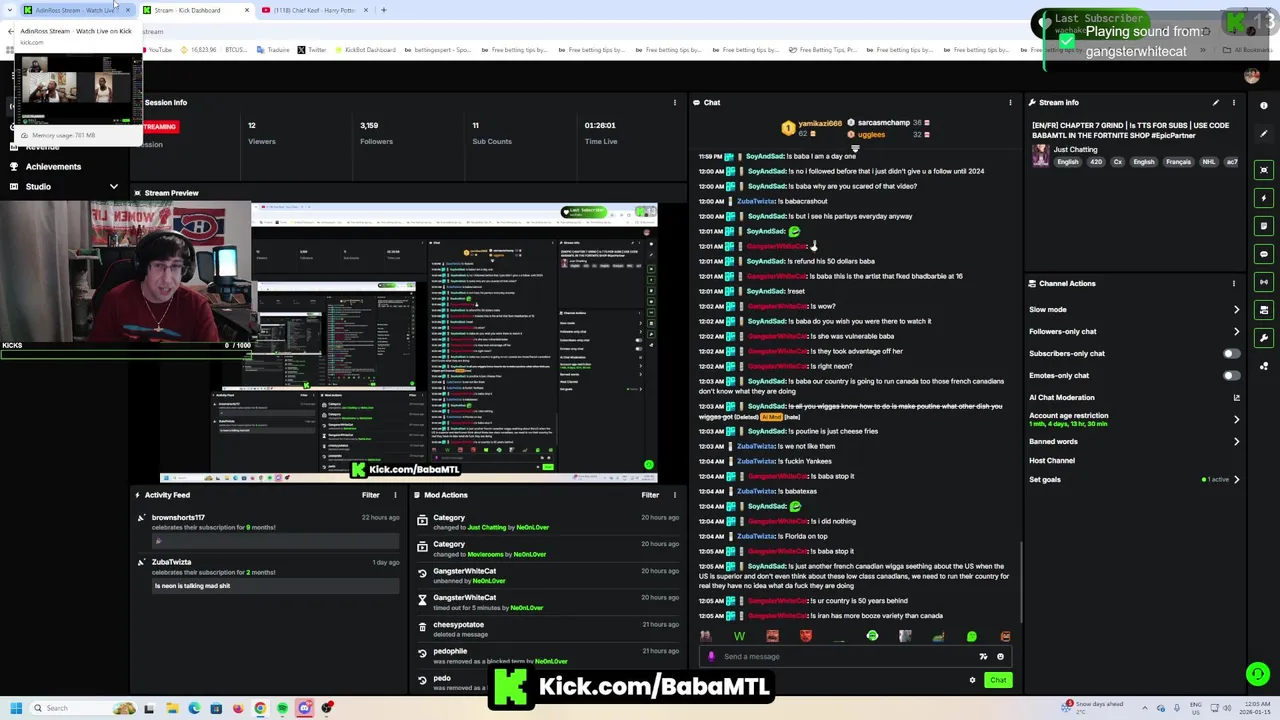
Task: Click the KICKS goal progress bar
Action: click(x=126, y=354)
